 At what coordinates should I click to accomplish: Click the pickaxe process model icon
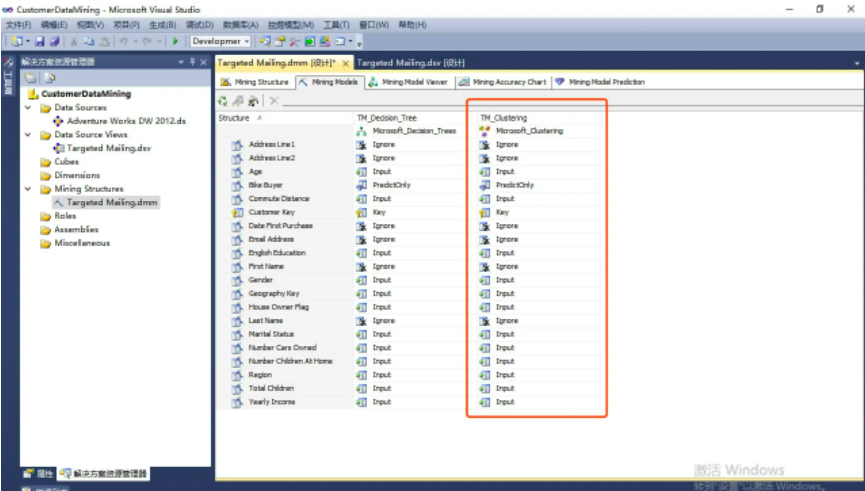click(x=253, y=101)
